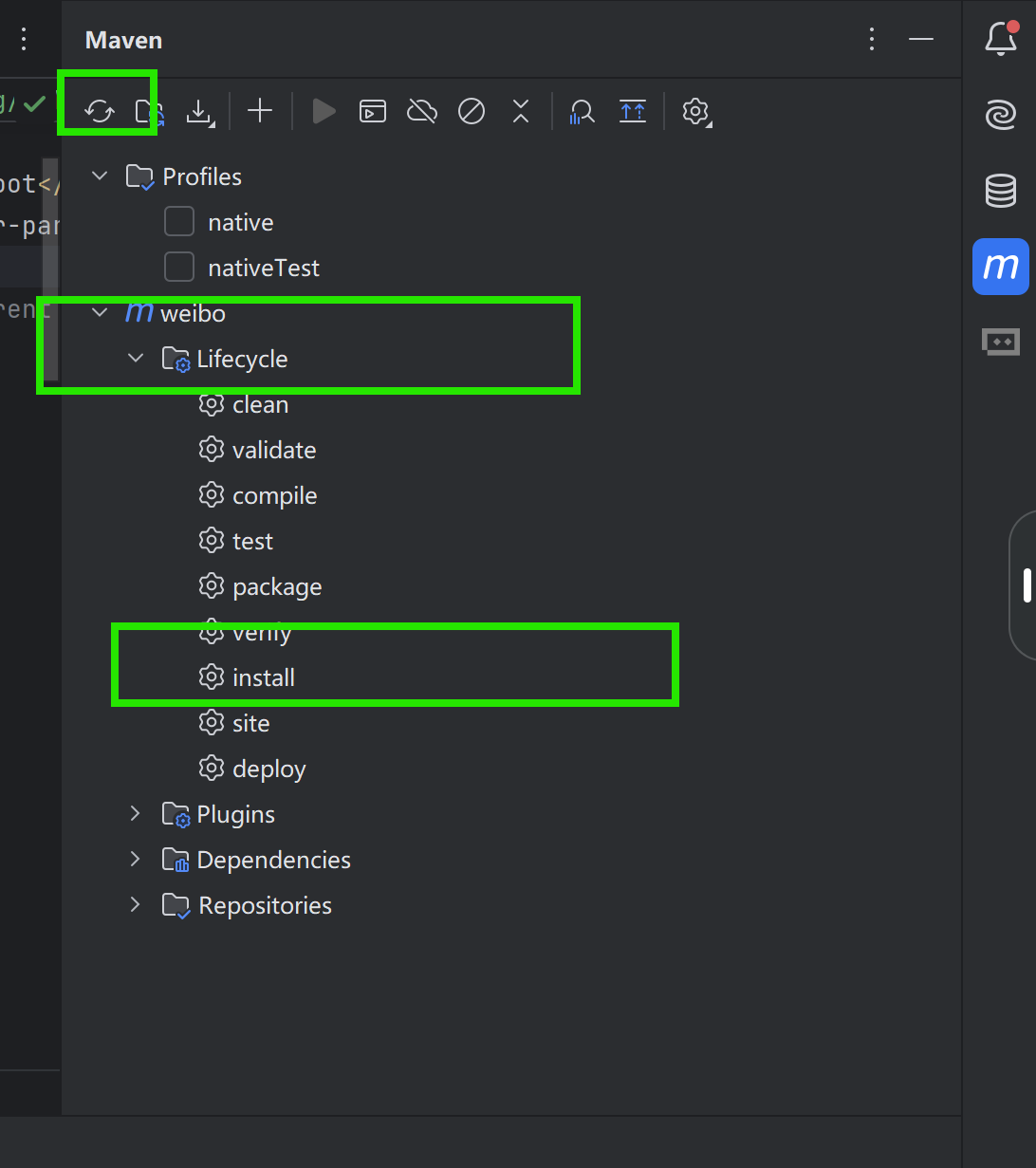Screen dimensions: 1036x1168
Task: Select the package lifecycle goal
Action: [277, 586]
